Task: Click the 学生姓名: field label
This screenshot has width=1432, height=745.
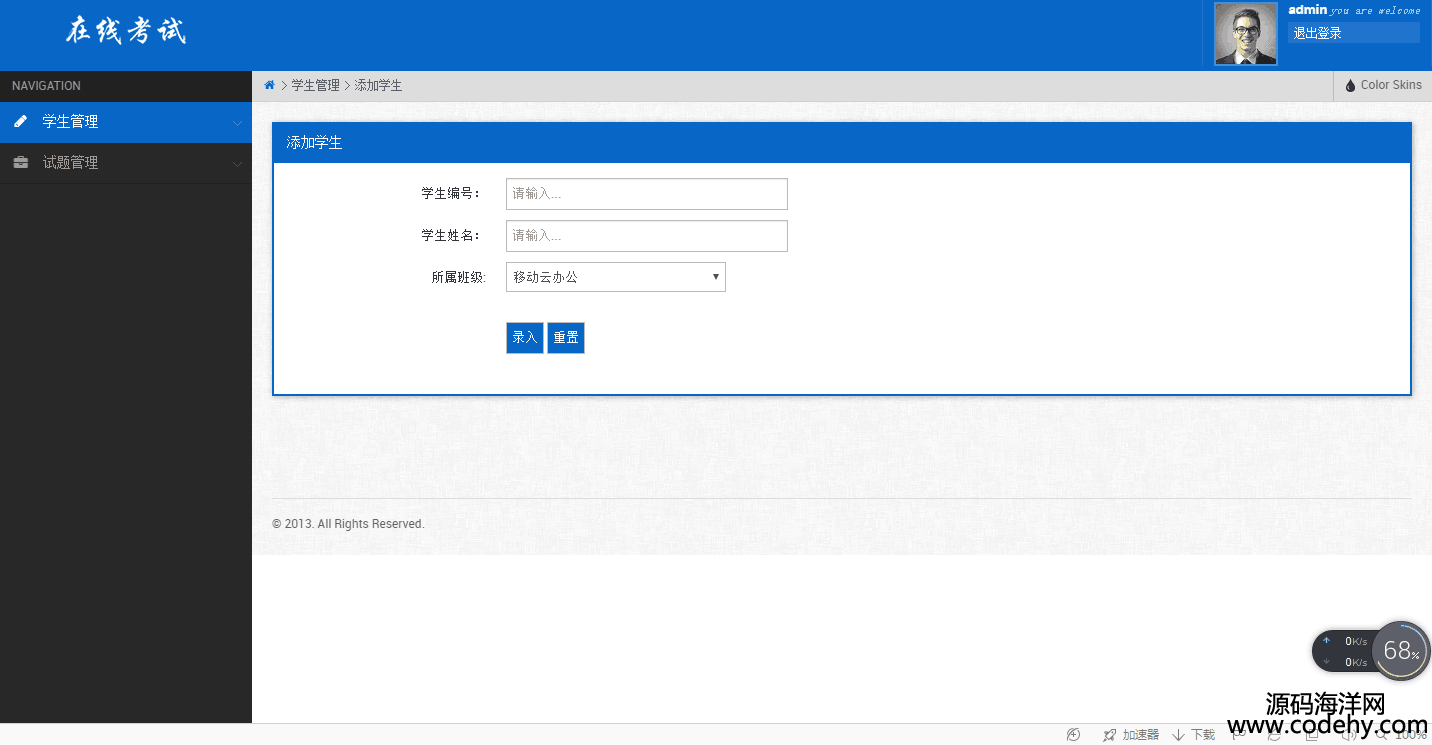Action: [451, 235]
